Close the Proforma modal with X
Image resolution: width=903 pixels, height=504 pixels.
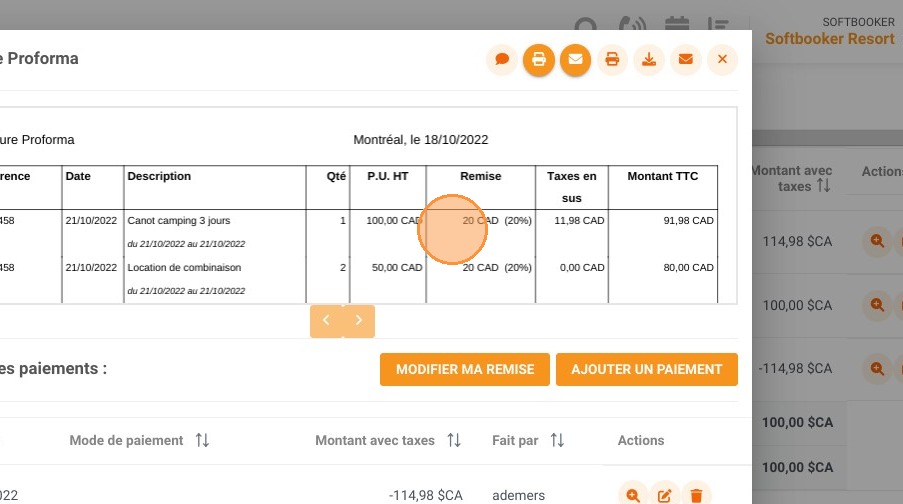tap(722, 59)
